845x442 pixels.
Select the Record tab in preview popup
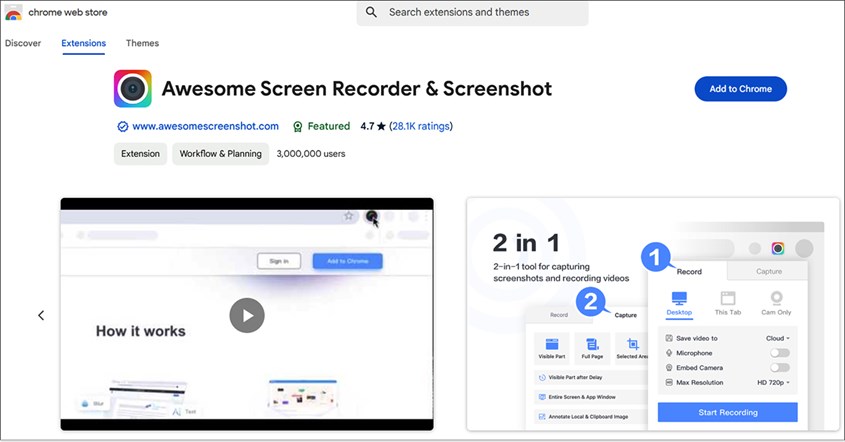[689, 272]
